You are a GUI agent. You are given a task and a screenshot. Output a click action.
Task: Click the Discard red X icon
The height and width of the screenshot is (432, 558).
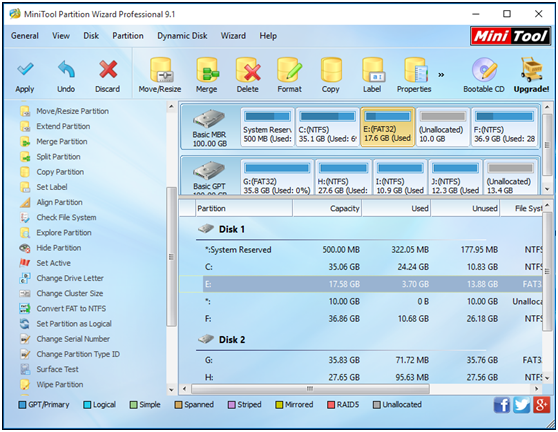tap(108, 69)
